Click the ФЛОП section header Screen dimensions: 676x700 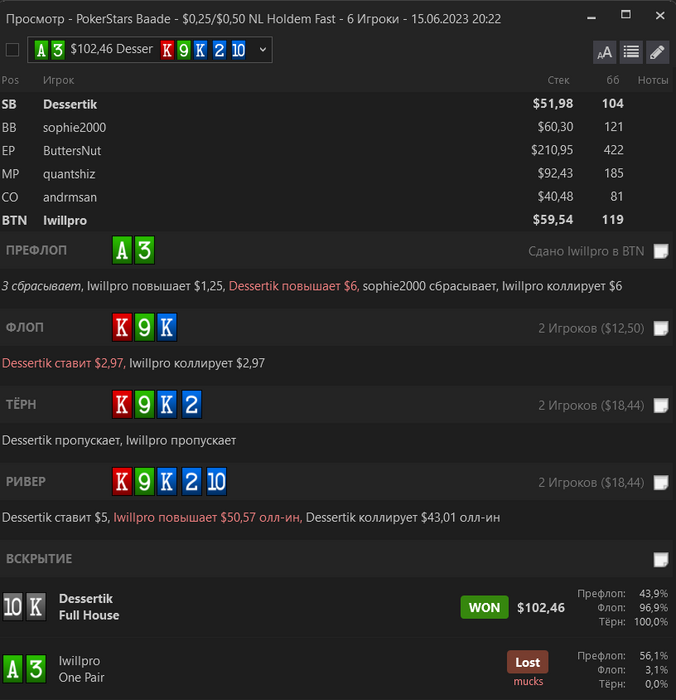click(x=25, y=327)
